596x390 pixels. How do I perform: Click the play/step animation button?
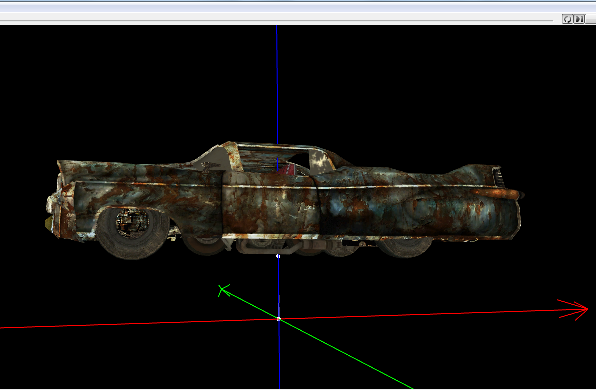pos(579,19)
